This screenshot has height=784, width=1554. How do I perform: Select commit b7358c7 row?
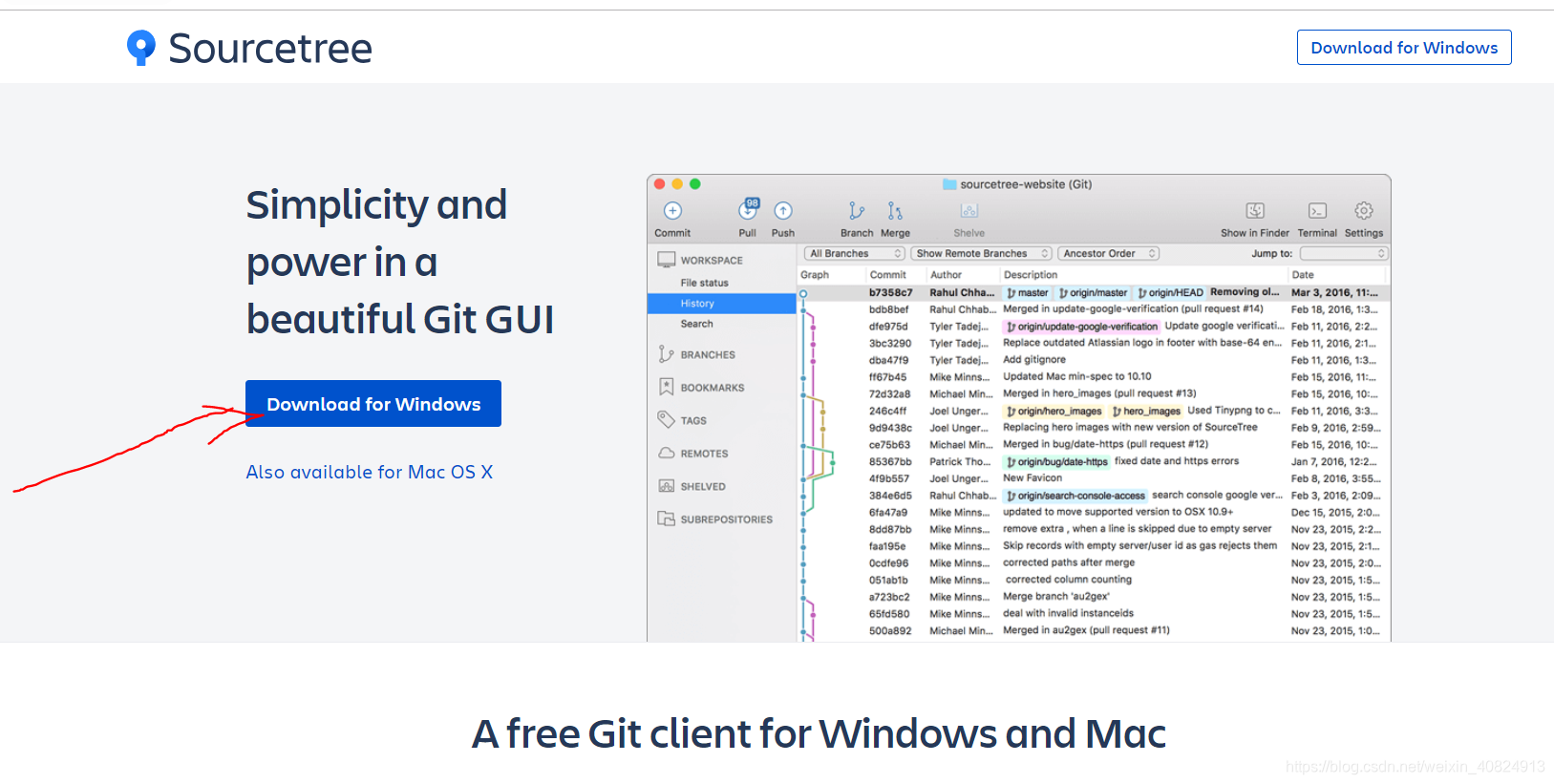1094,293
